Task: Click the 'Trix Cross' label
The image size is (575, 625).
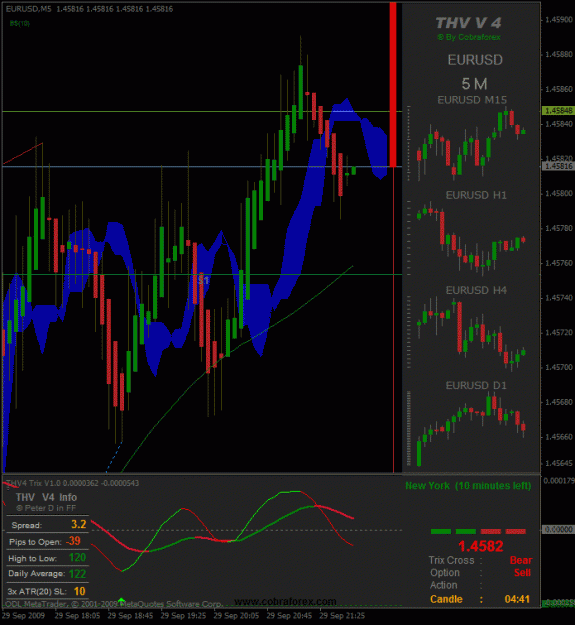Action: (x=451, y=560)
